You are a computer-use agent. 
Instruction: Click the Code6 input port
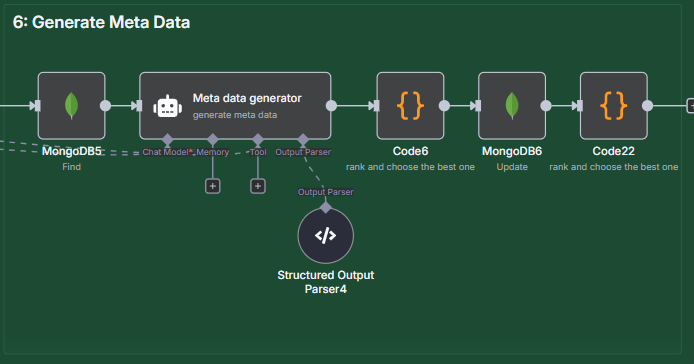[x=377, y=106]
